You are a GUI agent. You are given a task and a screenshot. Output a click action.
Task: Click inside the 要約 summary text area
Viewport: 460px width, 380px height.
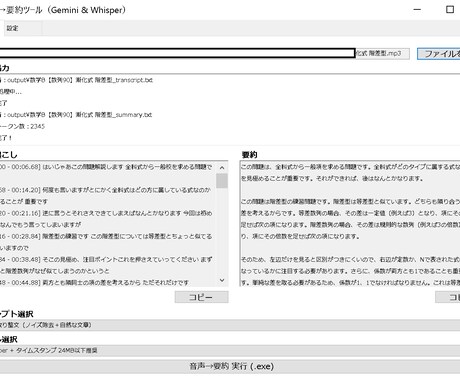point(350,224)
